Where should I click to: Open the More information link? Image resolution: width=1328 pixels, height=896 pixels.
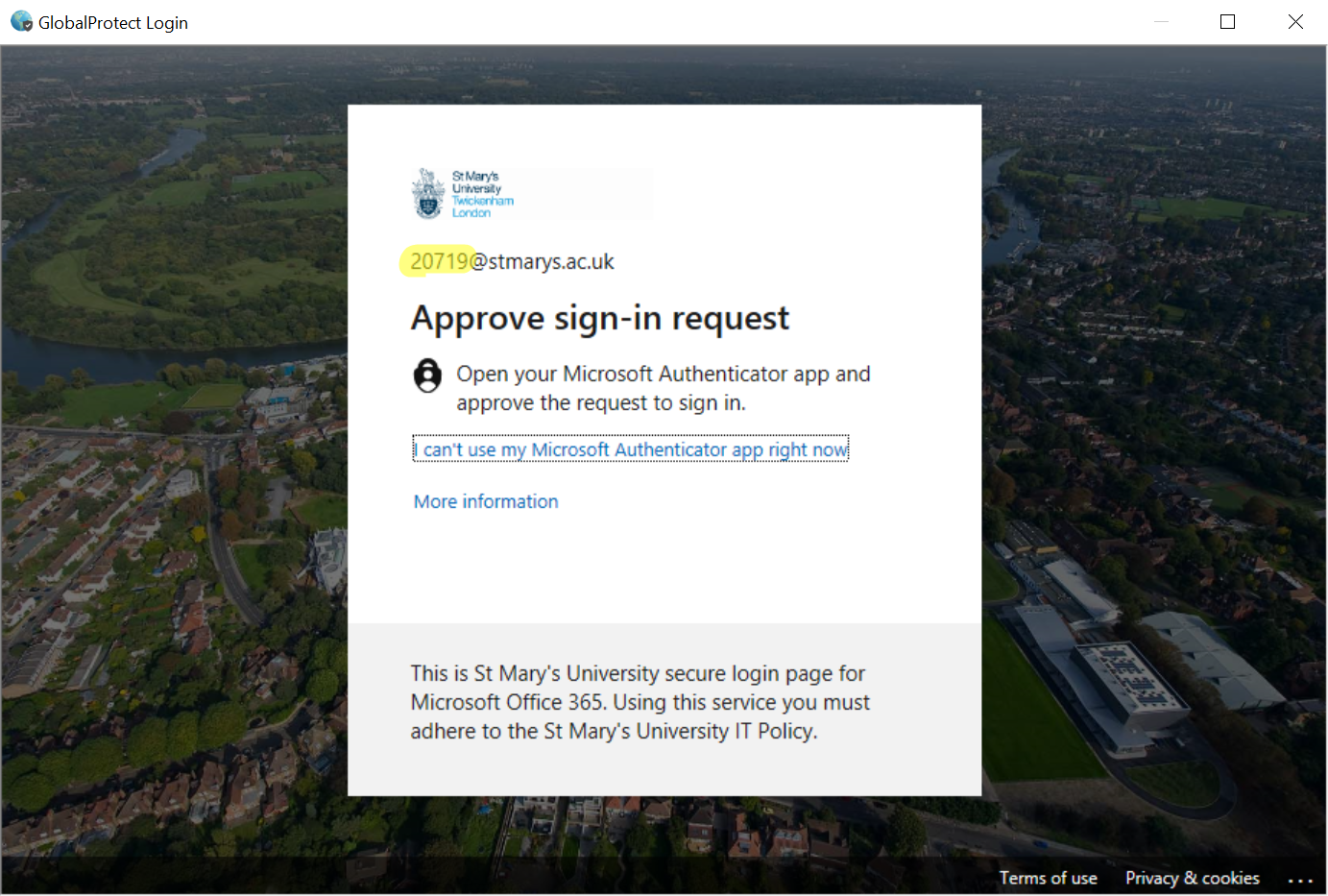(x=486, y=501)
